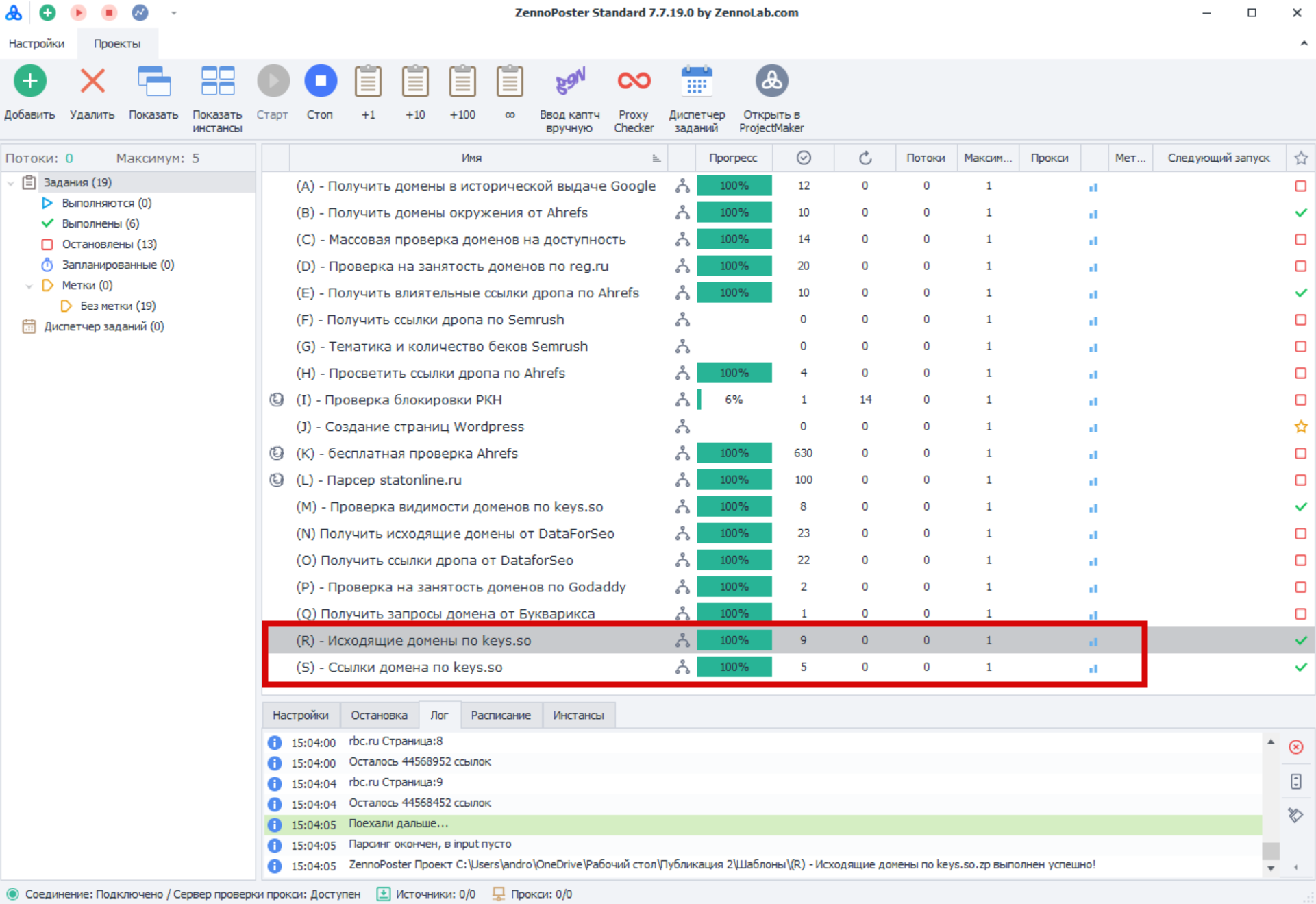Click the green plus quick-access icon in title bar

click(47, 12)
